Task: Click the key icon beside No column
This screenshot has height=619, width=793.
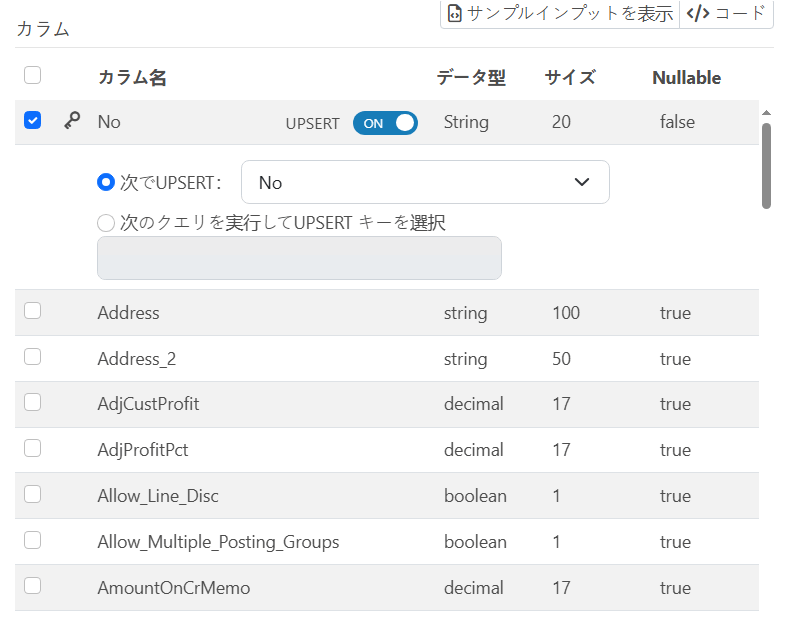Action: 72,122
